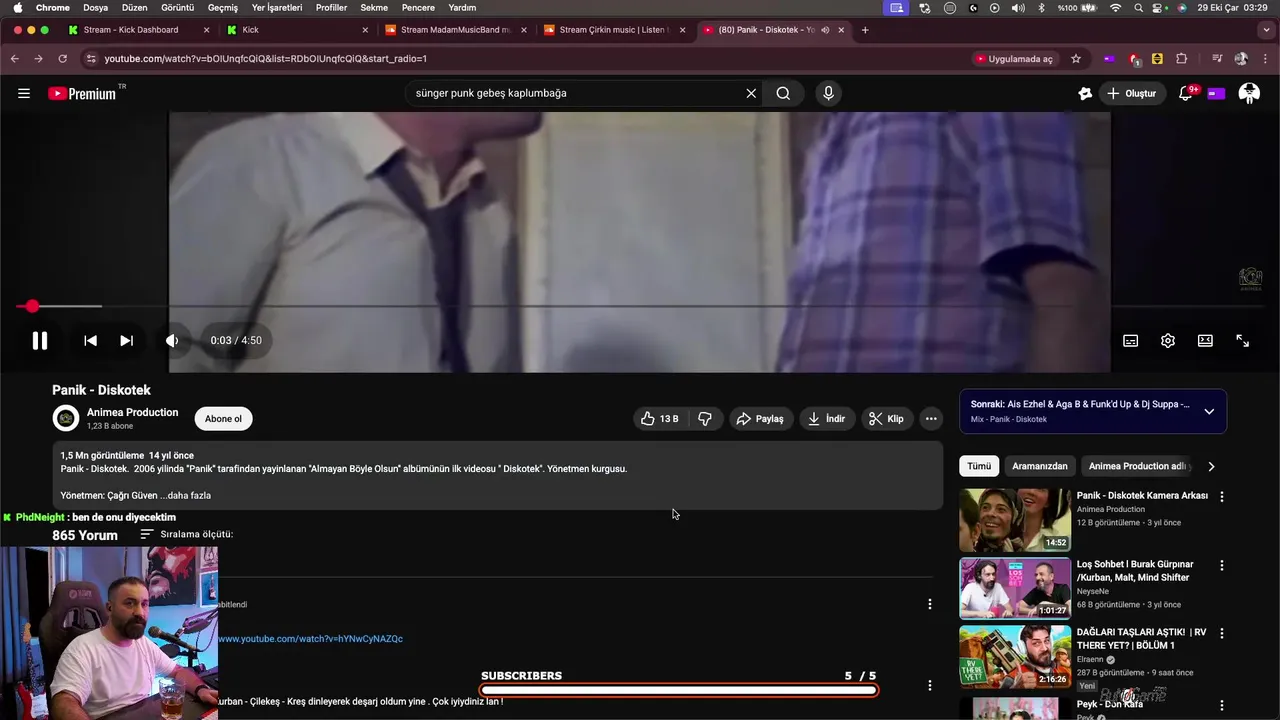Switch to Stream Çirkin music tab
The height and width of the screenshot is (720, 1280).
click(613, 30)
